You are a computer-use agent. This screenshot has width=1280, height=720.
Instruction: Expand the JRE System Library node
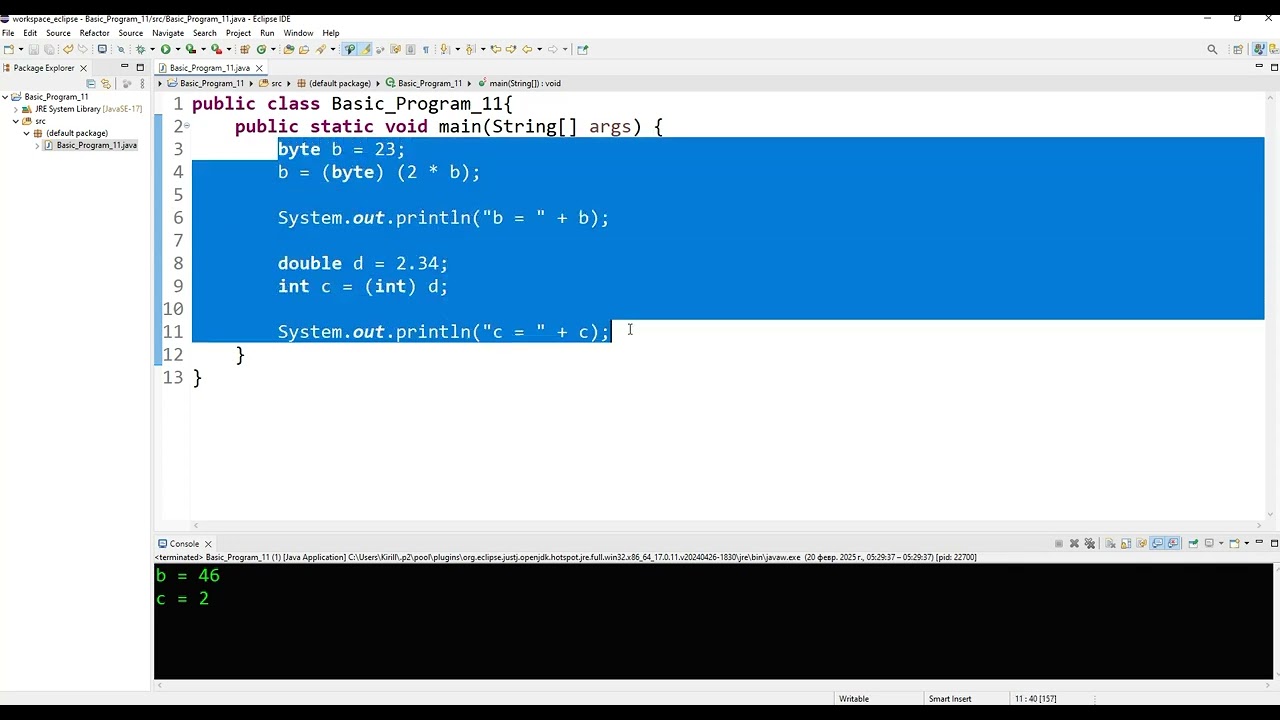(15, 109)
